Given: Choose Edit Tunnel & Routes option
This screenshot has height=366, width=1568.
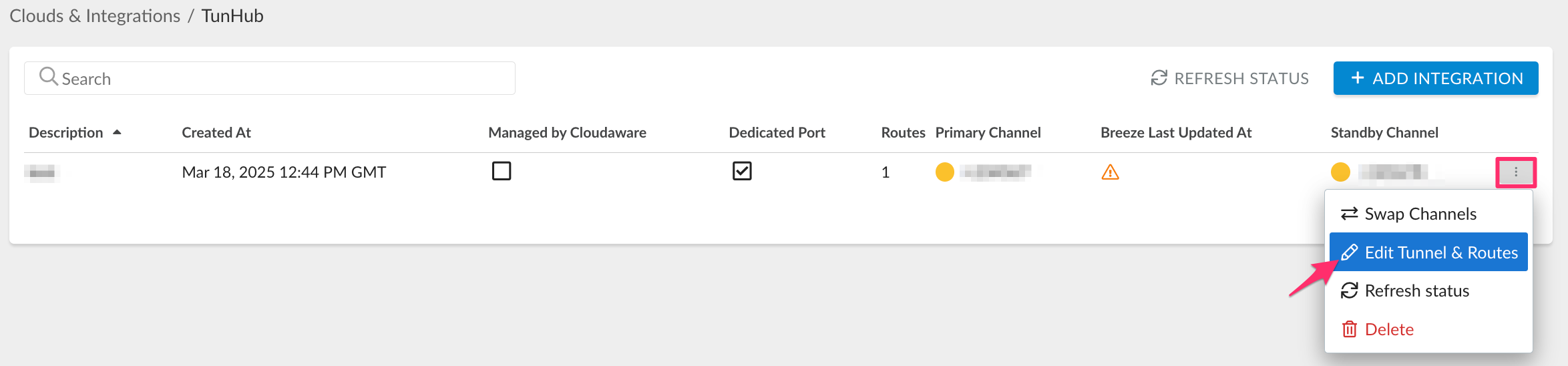Looking at the screenshot, I should point(1440,252).
